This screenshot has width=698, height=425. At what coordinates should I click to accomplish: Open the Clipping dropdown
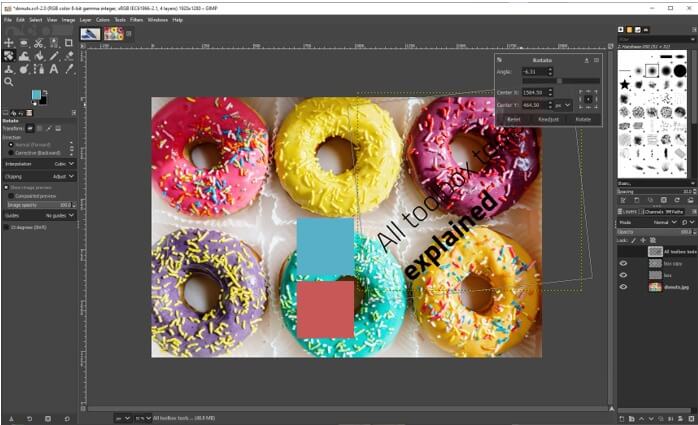[39, 176]
